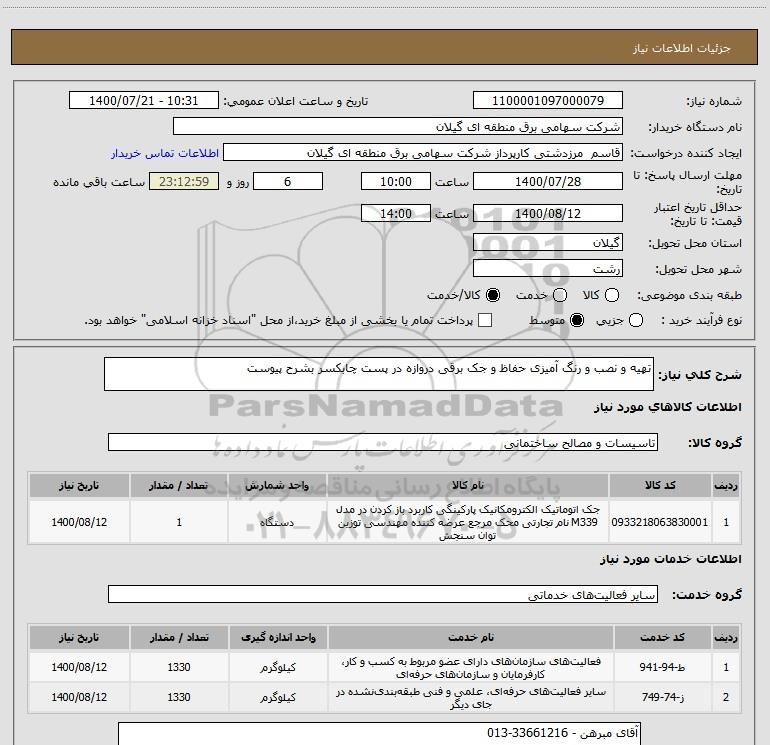Click the نام کالا column header
The height and width of the screenshot is (745, 770).
468,486
